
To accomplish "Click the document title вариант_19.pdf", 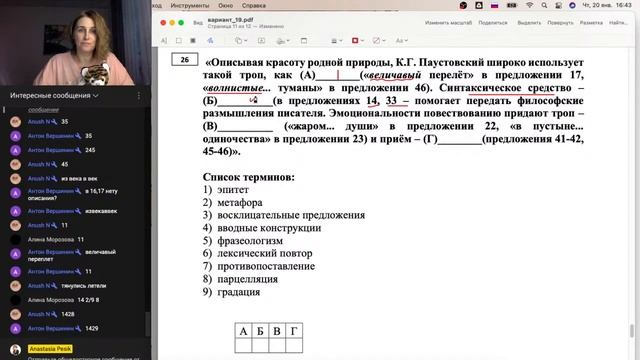I will point(230,20).
